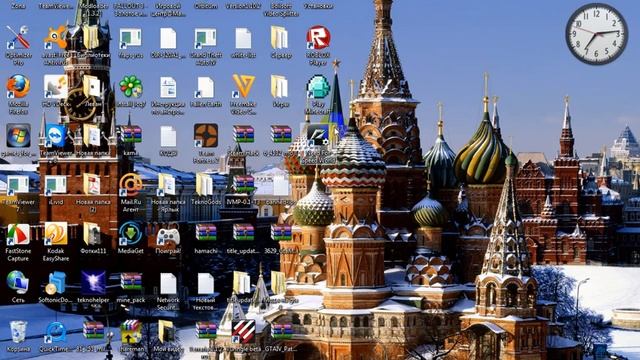This screenshot has width=640, height=360.
Task: Open the Optimizer Pro desktop shortcut
Action: tap(18, 38)
